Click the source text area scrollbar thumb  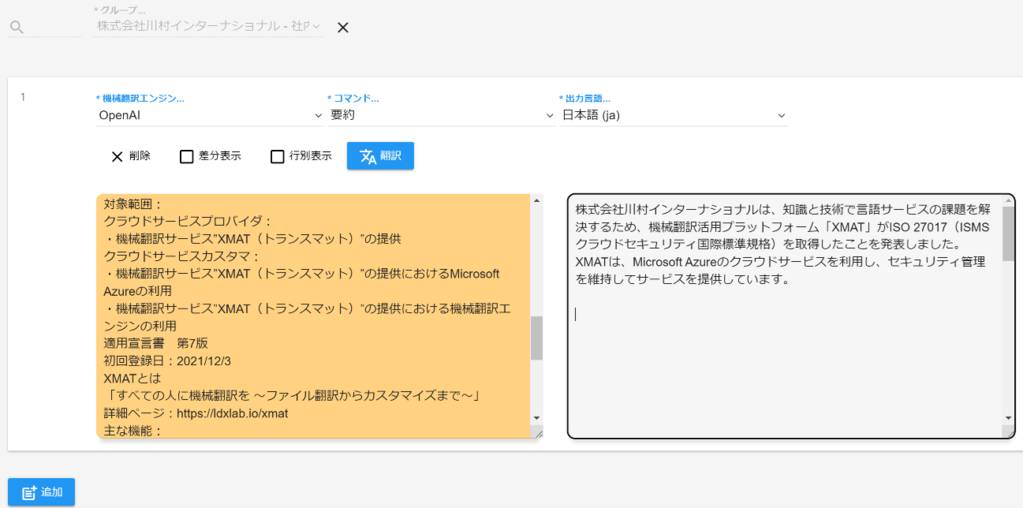(x=536, y=338)
